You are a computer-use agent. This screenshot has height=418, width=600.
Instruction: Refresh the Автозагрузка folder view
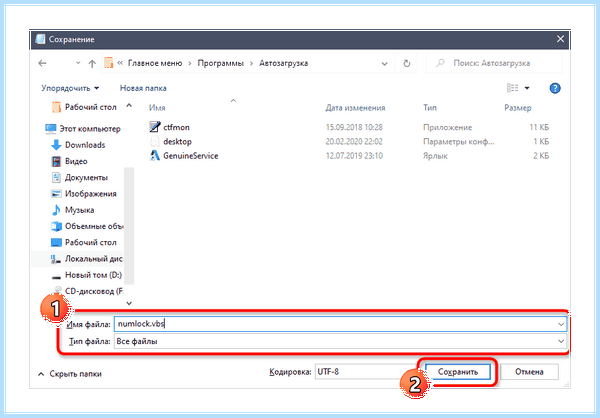click(x=407, y=63)
